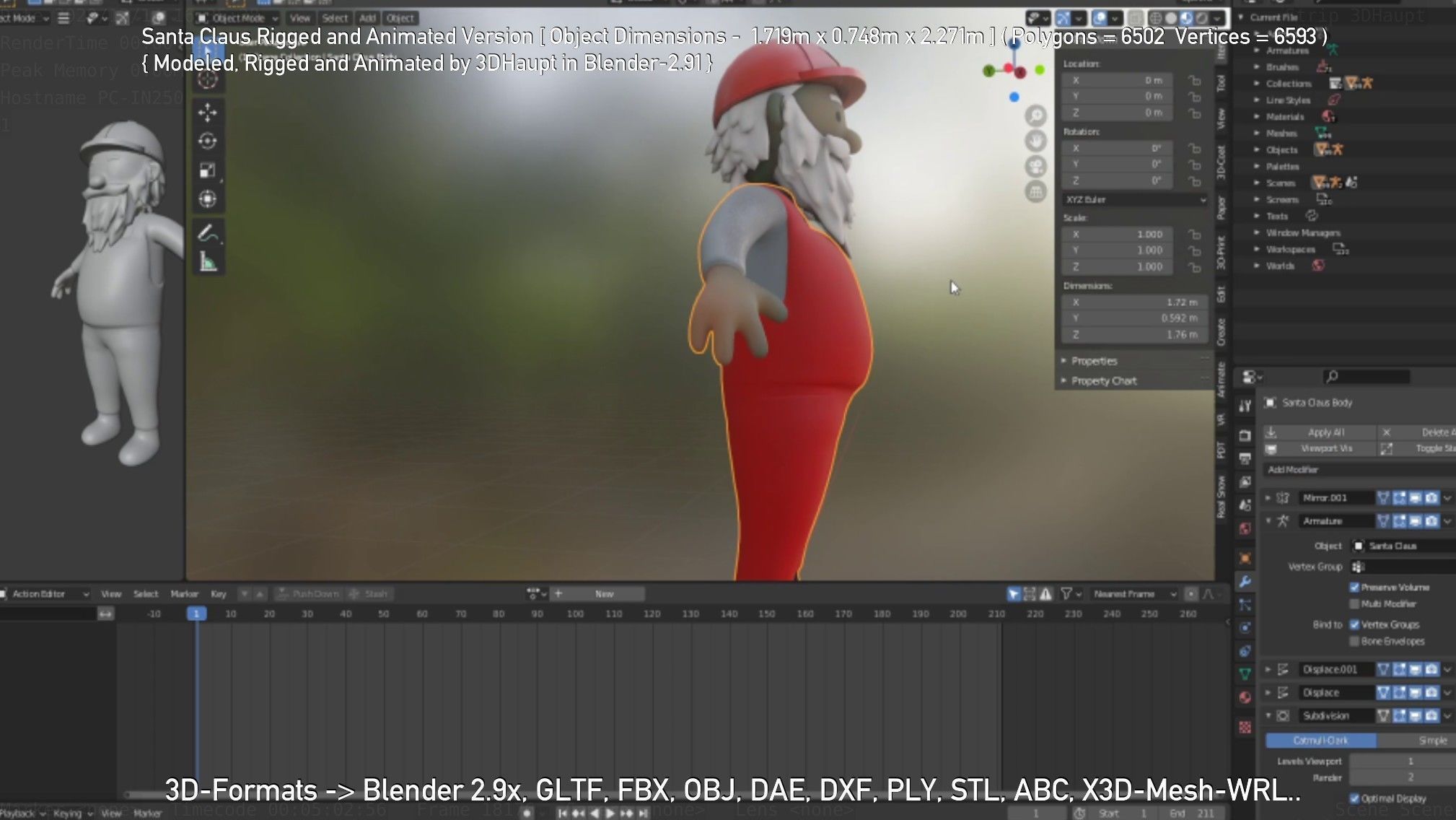The image size is (1456, 820).
Task: Enable the Bone Envelopes checkbox
Action: [1354, 641]
